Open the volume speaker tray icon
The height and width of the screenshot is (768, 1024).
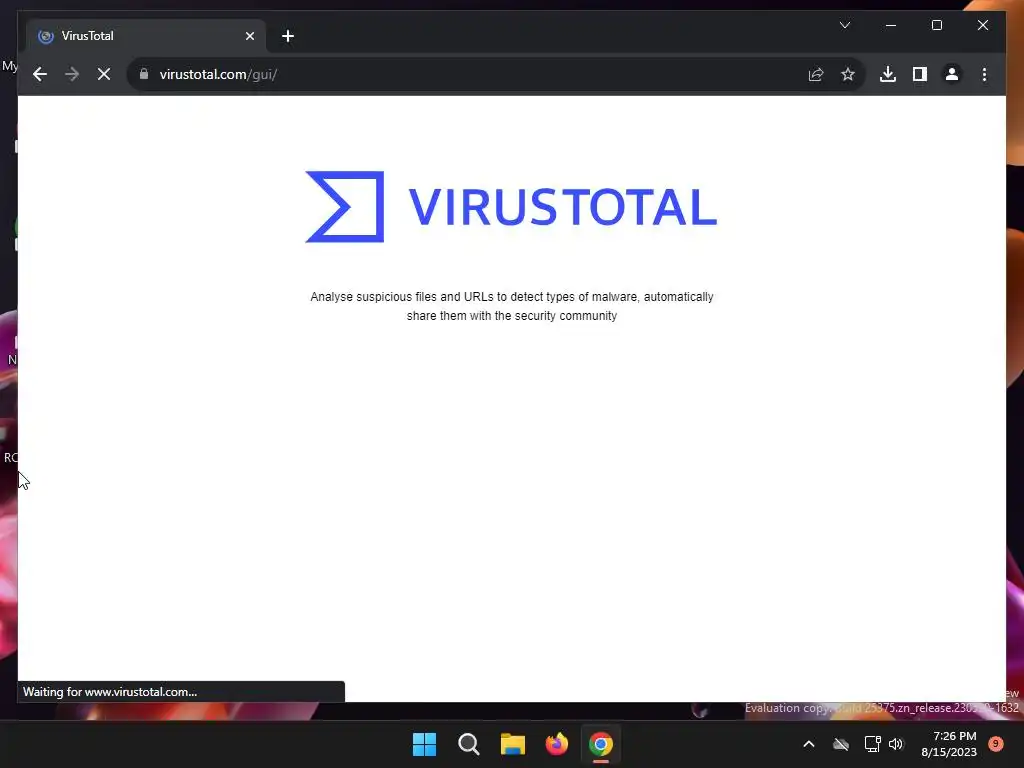[896, 744]
